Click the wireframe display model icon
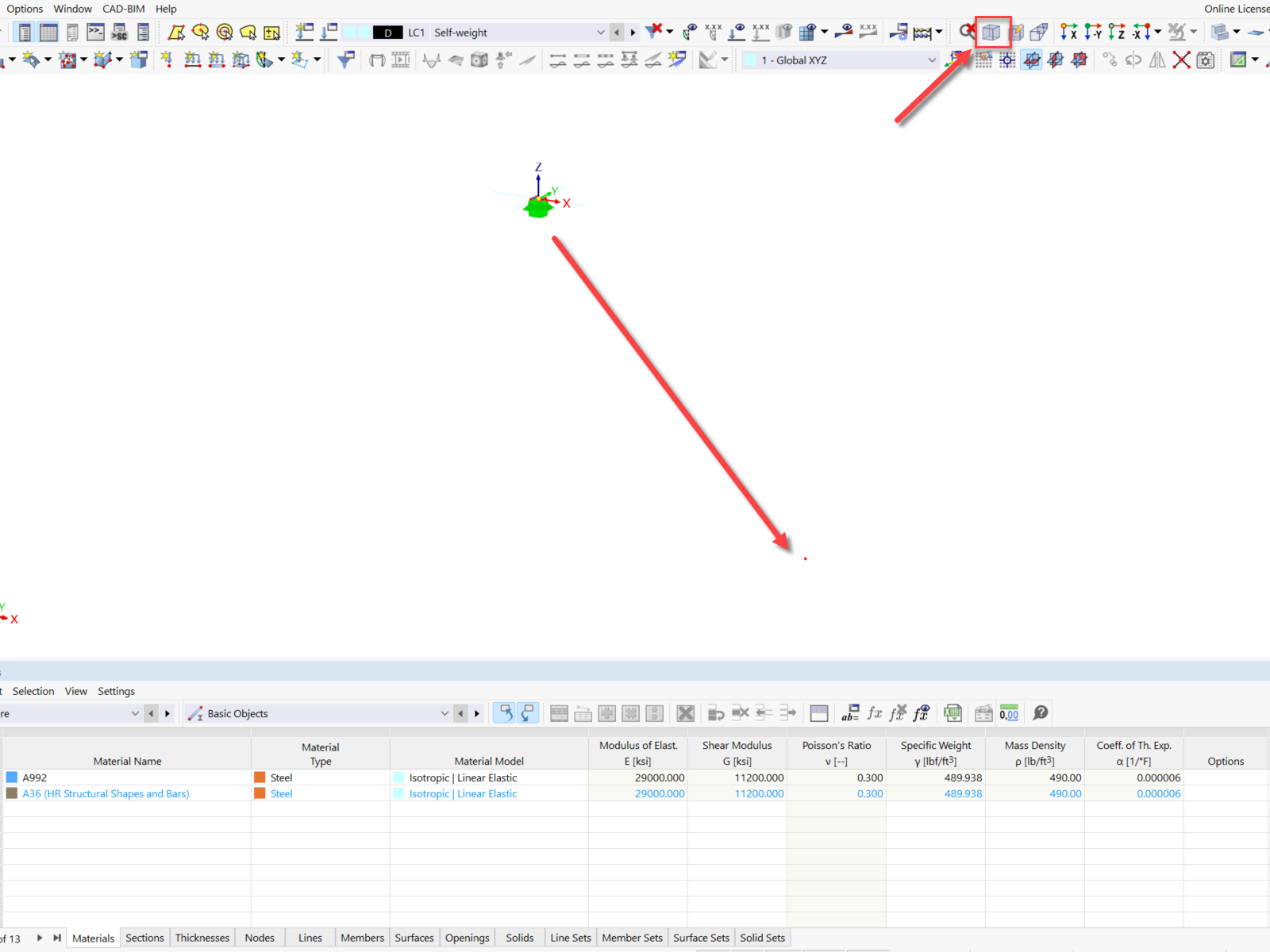The height and width of the screenshot is (952, 1270). pyautogui.click(x=1038, y=33)
